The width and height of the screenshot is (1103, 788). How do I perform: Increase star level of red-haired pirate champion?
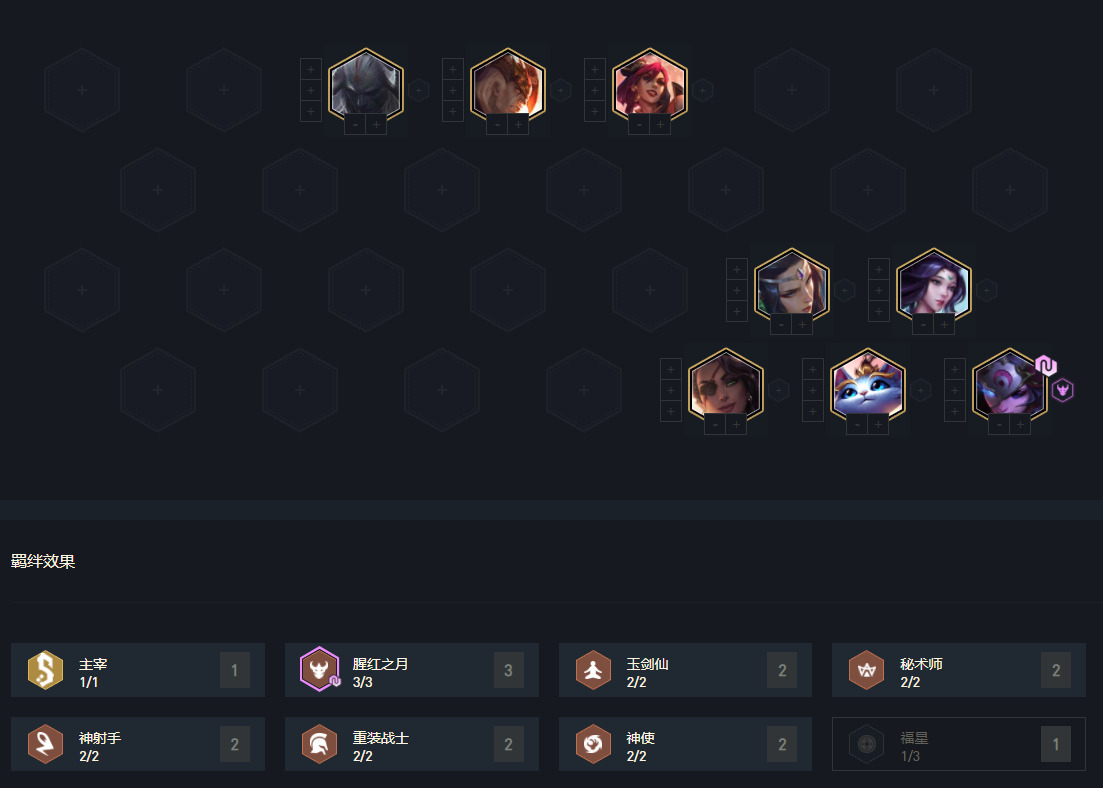(x=661, y=125)
